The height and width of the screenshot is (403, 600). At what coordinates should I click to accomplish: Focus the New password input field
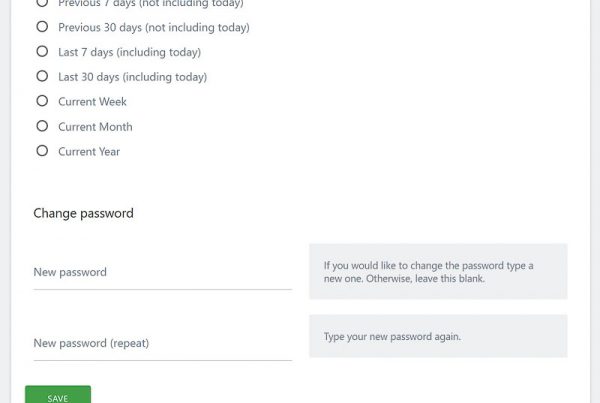(162, 273)
